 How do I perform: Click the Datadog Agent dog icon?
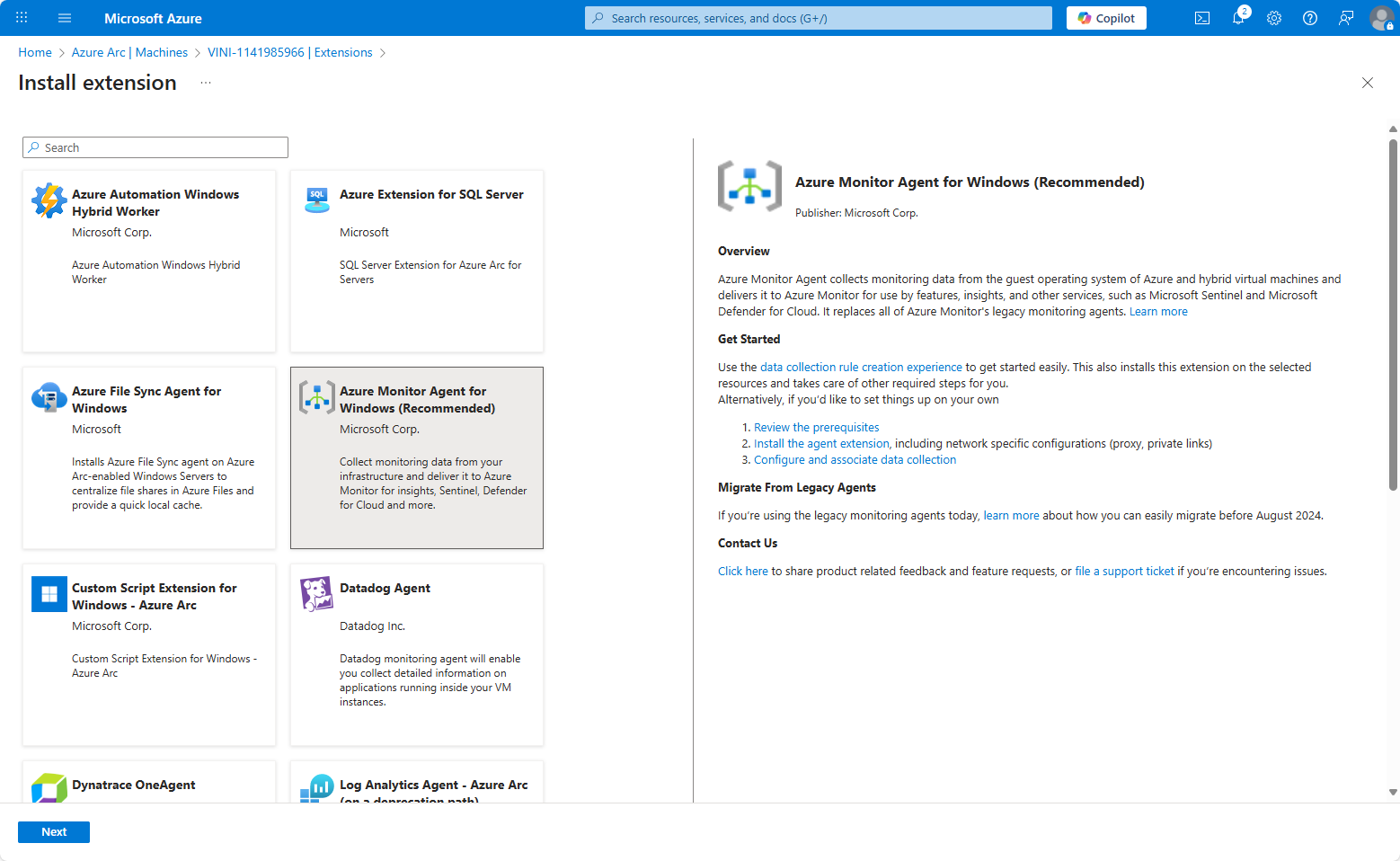tap(316, 594)
